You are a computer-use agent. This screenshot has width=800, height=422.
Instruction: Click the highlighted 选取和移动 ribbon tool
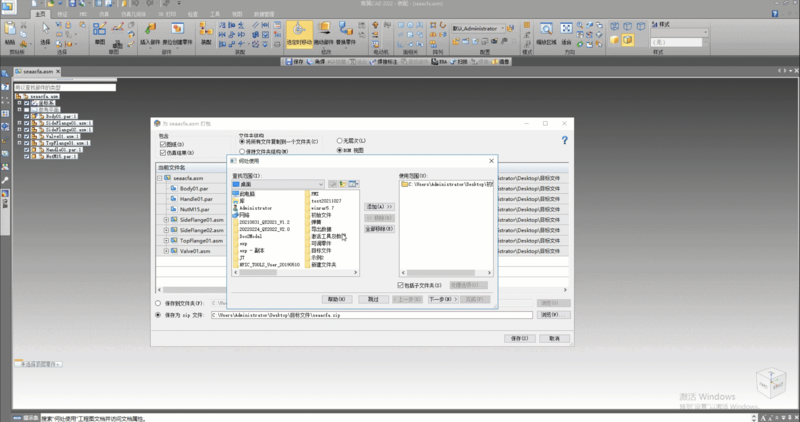[x=299, y=36]
